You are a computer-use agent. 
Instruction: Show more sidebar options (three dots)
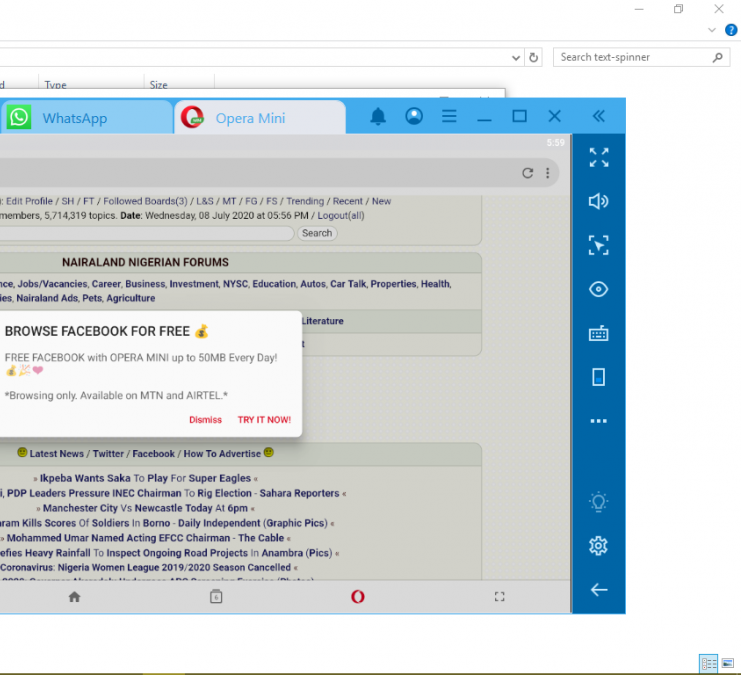[x=598, y=422]
